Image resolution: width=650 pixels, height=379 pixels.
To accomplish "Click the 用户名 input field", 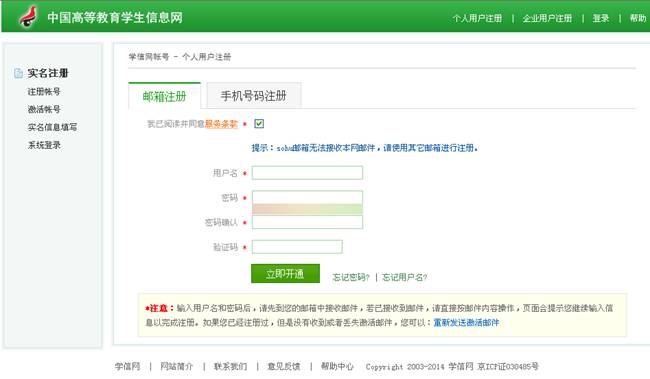I will tap(307, 173).
